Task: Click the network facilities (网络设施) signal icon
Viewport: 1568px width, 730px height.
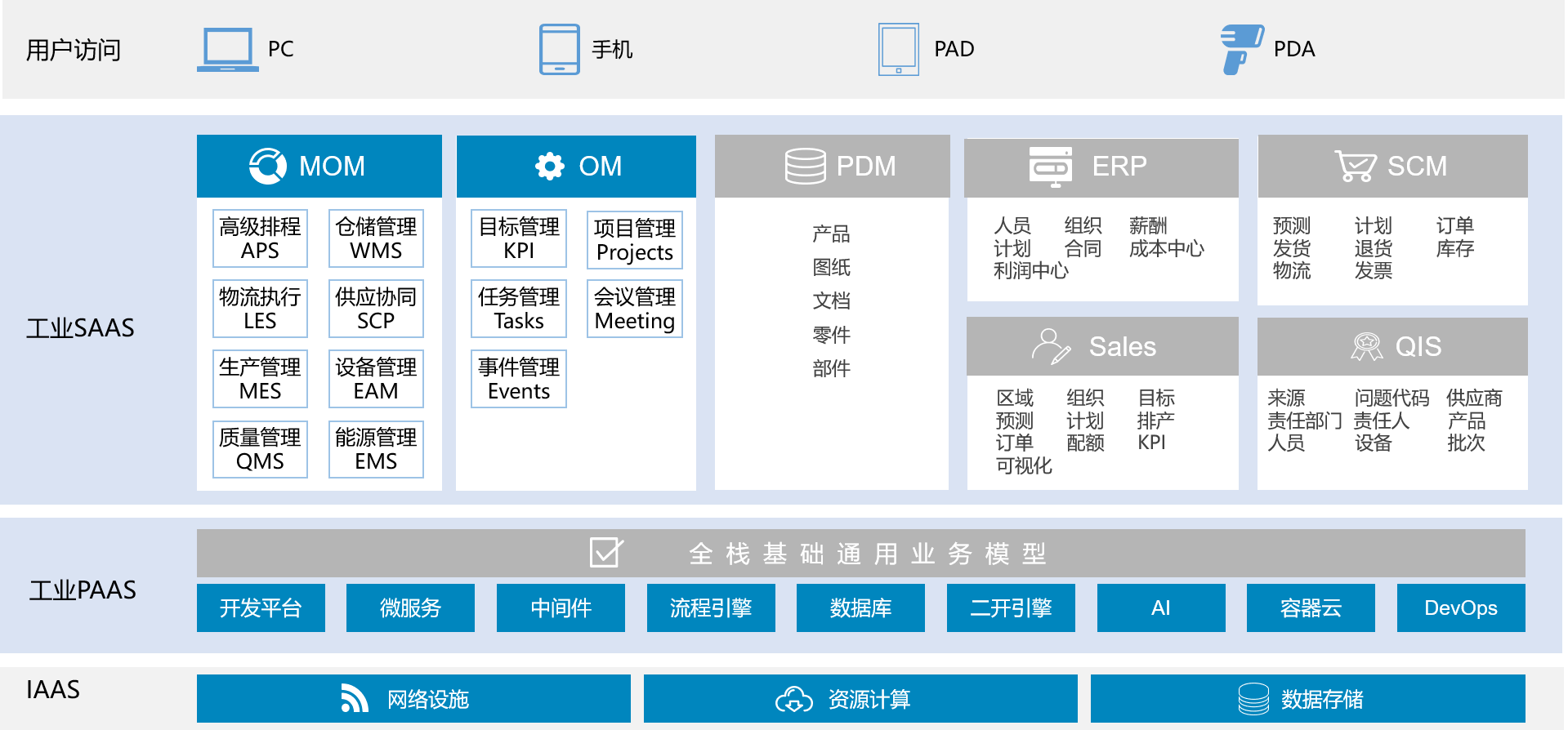Action: 354,699
